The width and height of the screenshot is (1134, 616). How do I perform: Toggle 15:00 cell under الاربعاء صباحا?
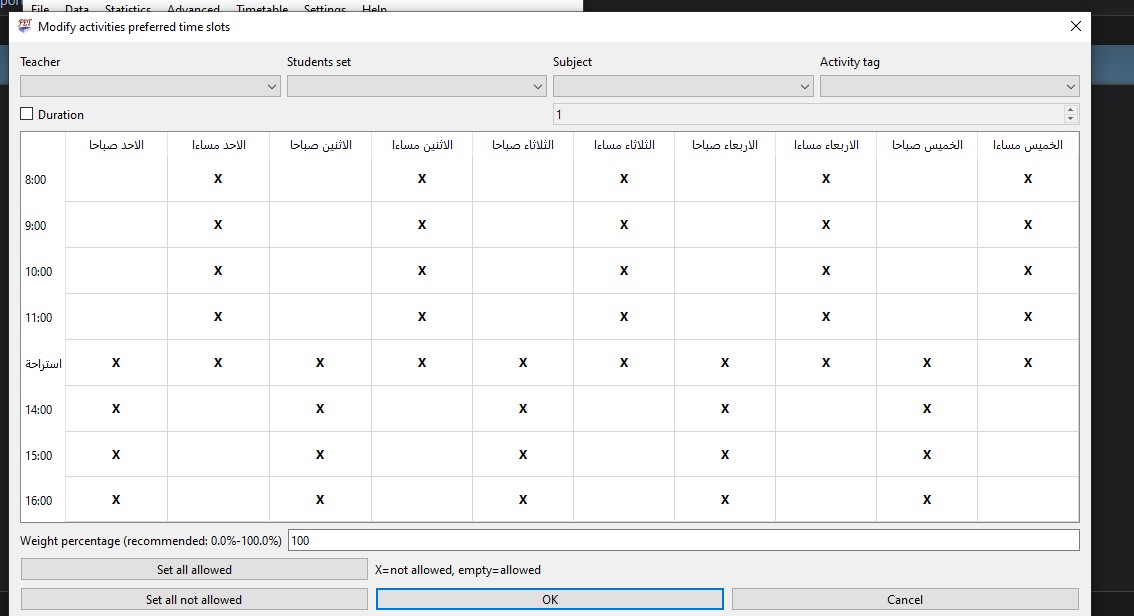(x=725, y=455)
